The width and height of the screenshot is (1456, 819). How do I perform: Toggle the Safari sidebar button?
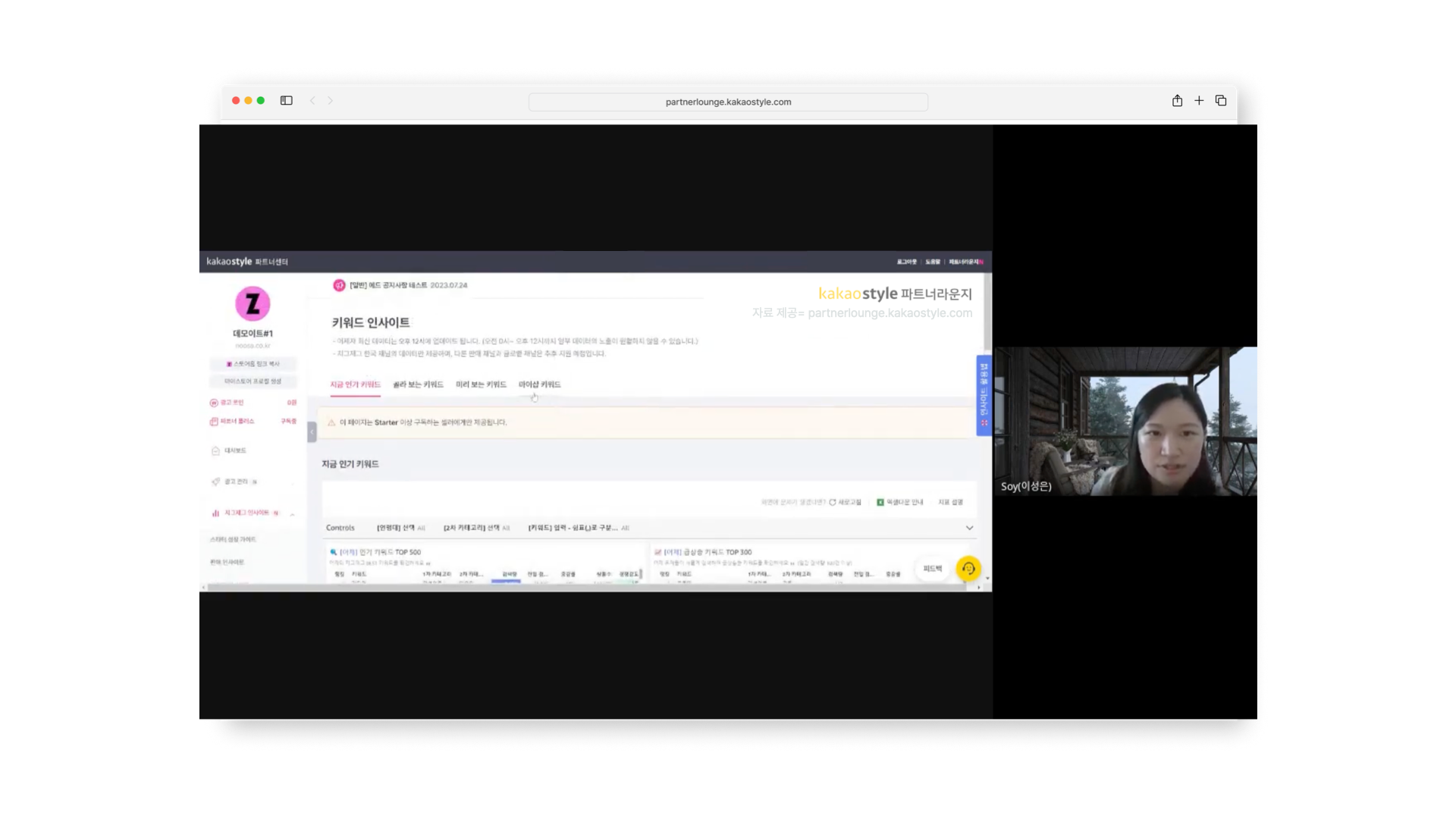pos(286,101)
